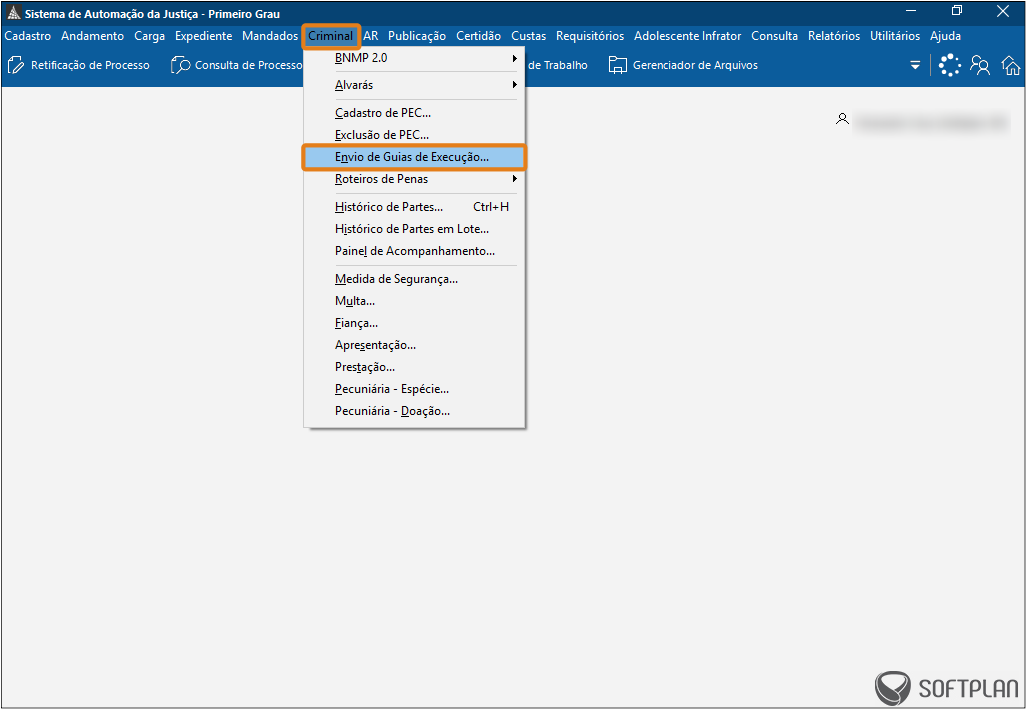1026x709 pixels.
Task: Click the user profile icon beside the blurred name
Action: pos(843,120)
